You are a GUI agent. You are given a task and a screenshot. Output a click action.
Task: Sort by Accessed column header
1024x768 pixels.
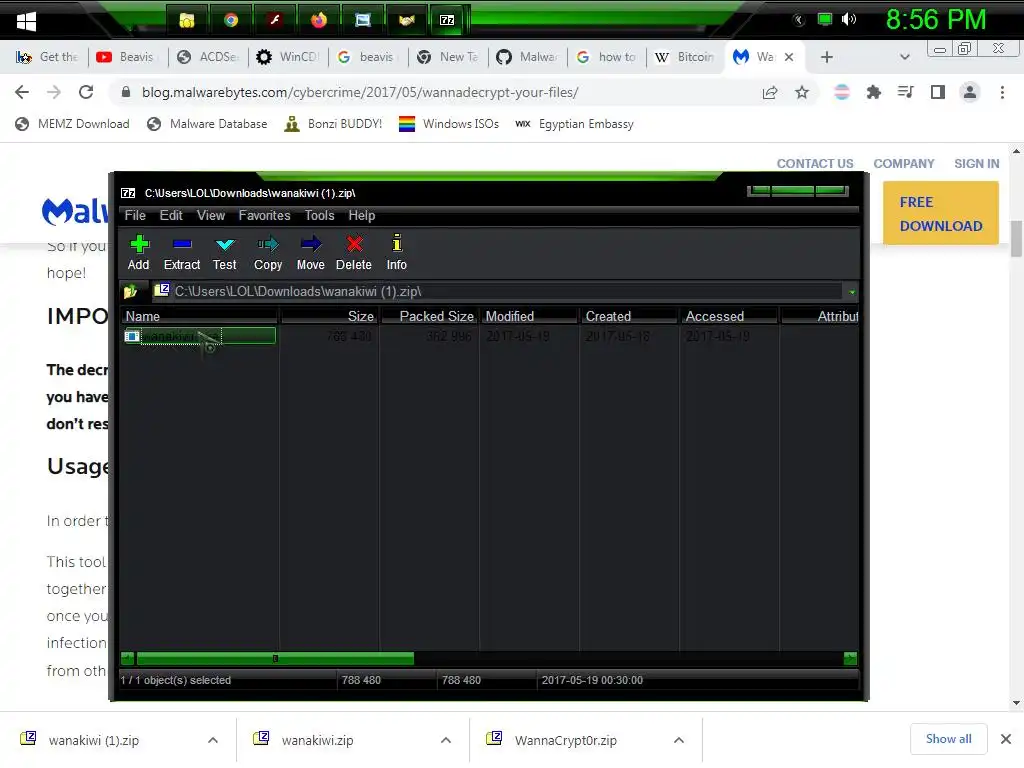click(729, 316)
